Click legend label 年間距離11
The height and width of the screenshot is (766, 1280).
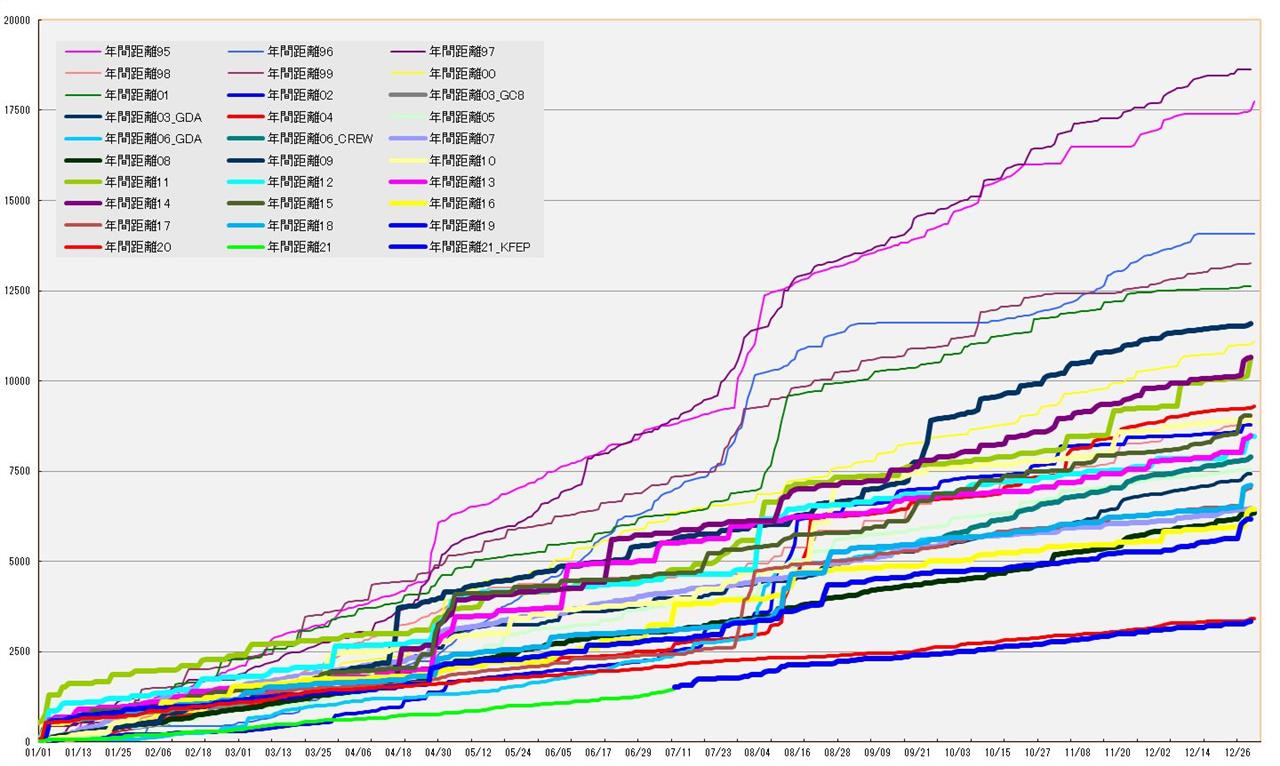[x=138, y=182]
